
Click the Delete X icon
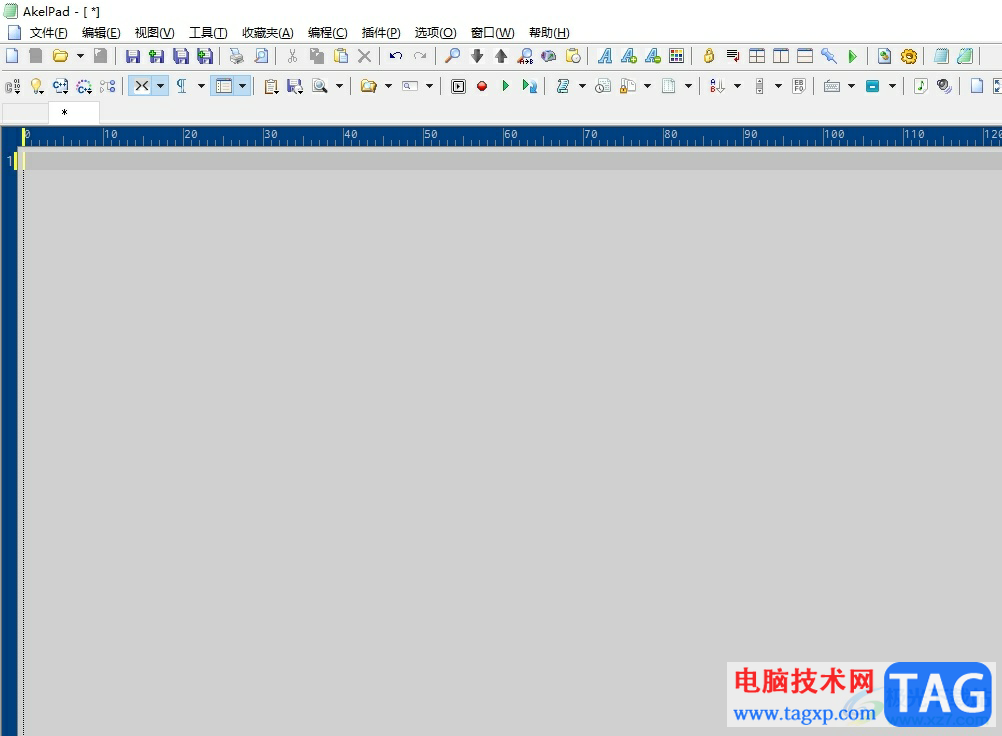click(x=364, y=56)
